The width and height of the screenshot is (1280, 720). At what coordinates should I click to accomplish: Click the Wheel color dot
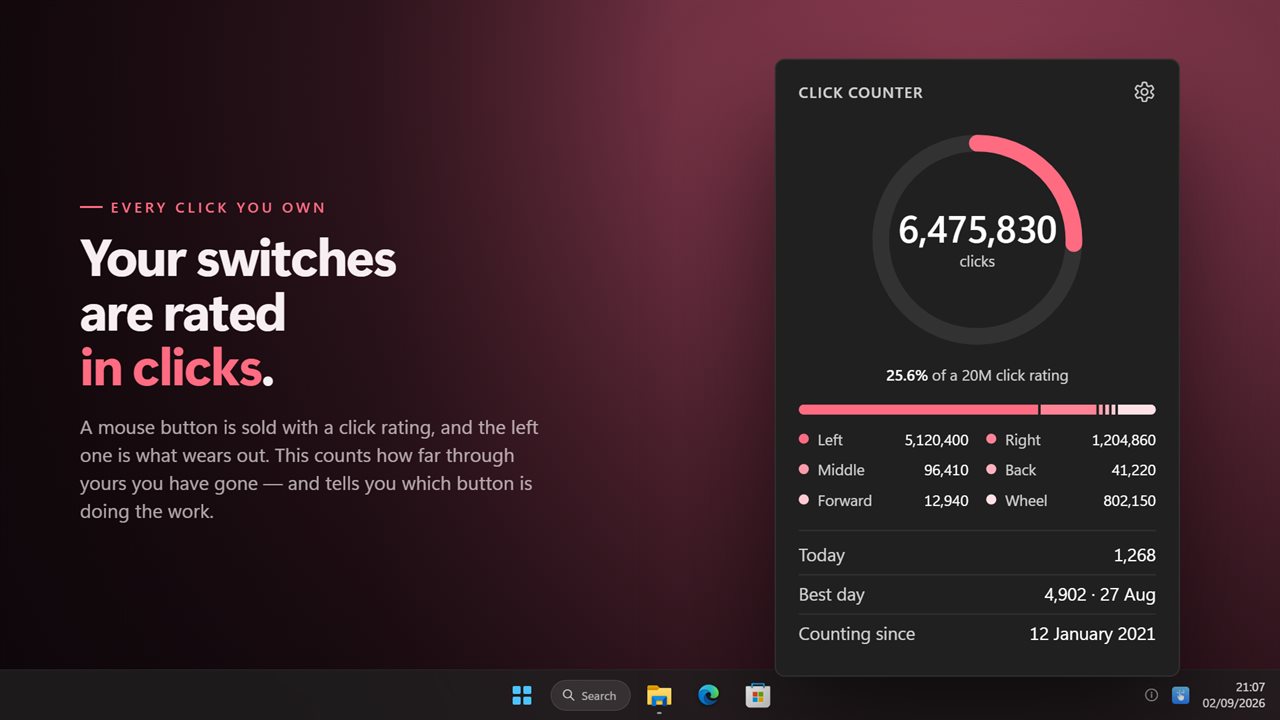[x=992, y=500]
